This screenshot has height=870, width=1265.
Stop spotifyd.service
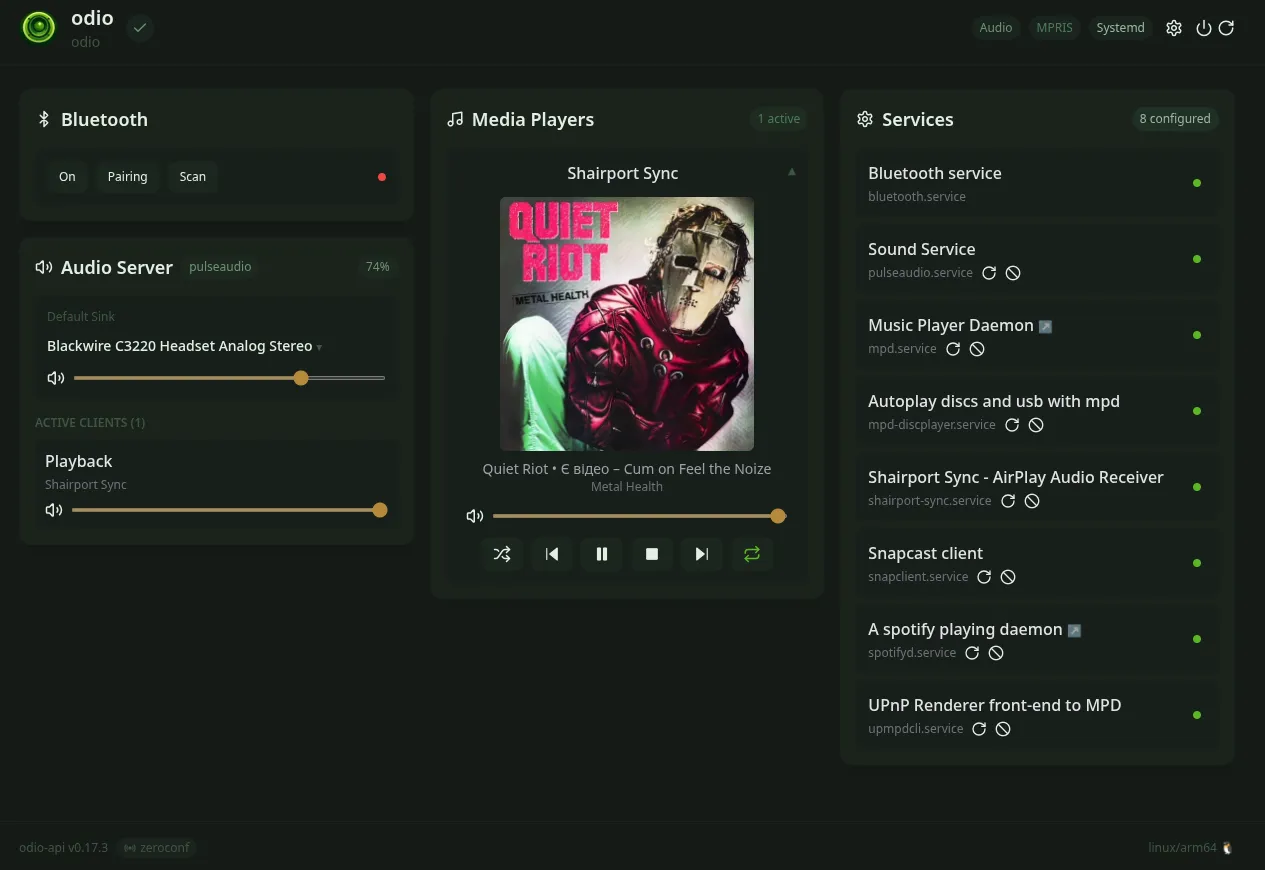[996, 653]
